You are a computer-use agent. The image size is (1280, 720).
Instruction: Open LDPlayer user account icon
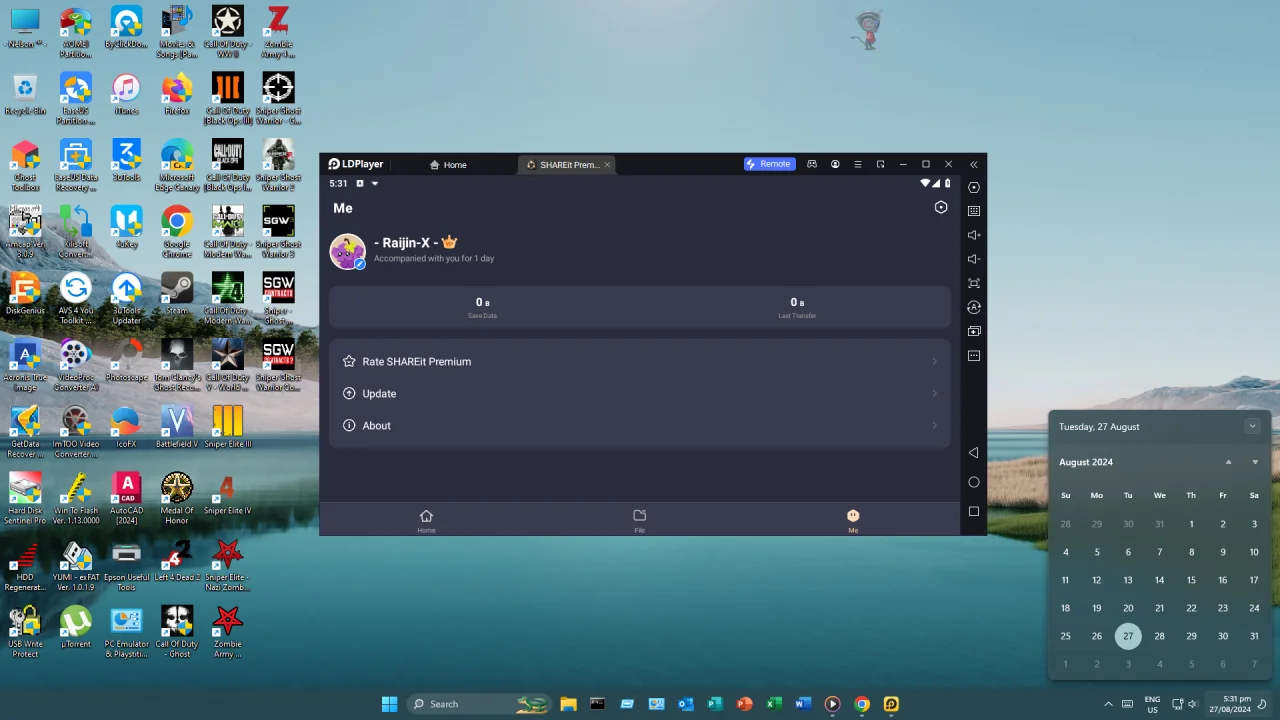click(x=835, y=164)
